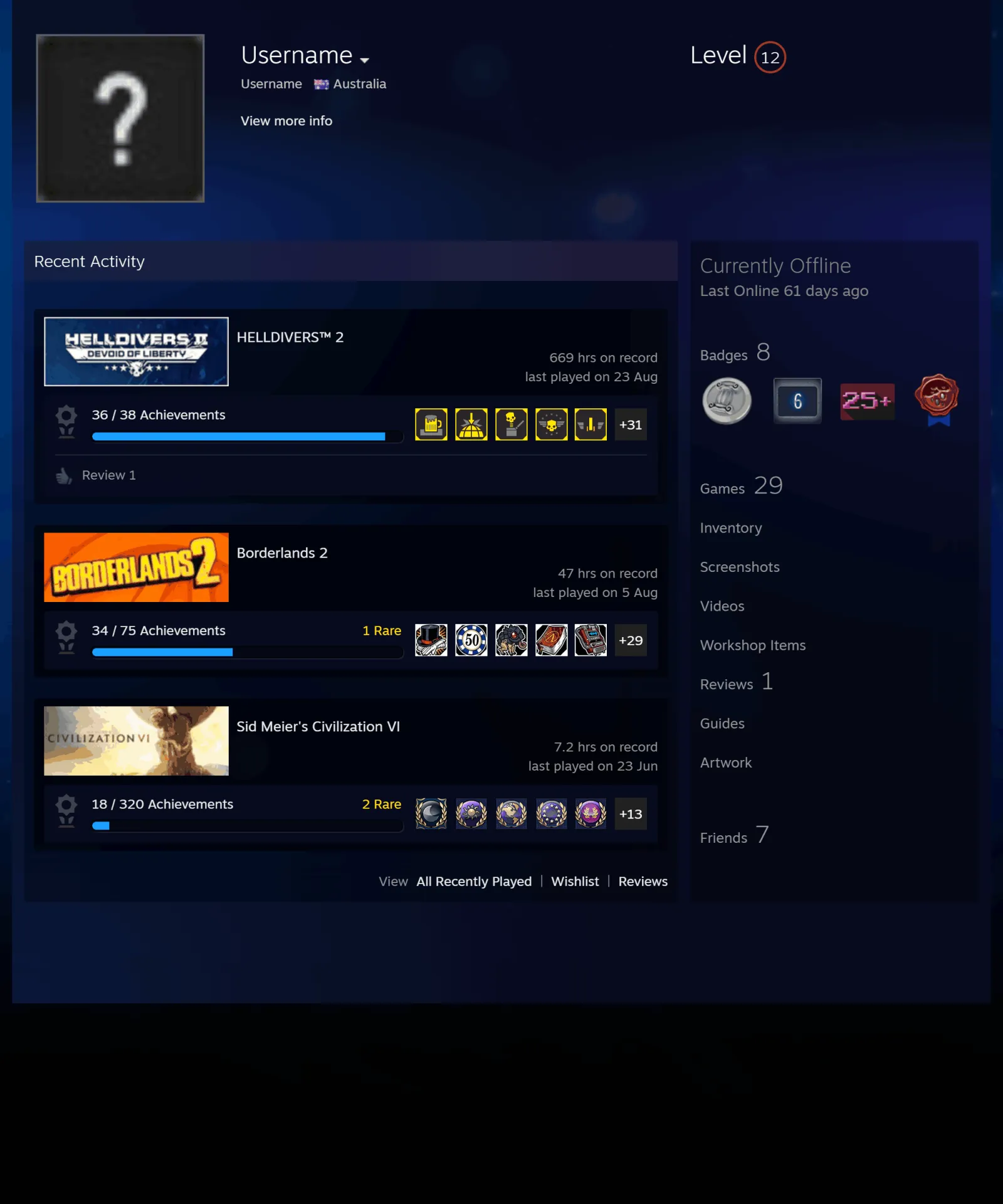Click the thumbs up review icon
Viewport: 1003px width, 1204px height.
click(64, 476)
